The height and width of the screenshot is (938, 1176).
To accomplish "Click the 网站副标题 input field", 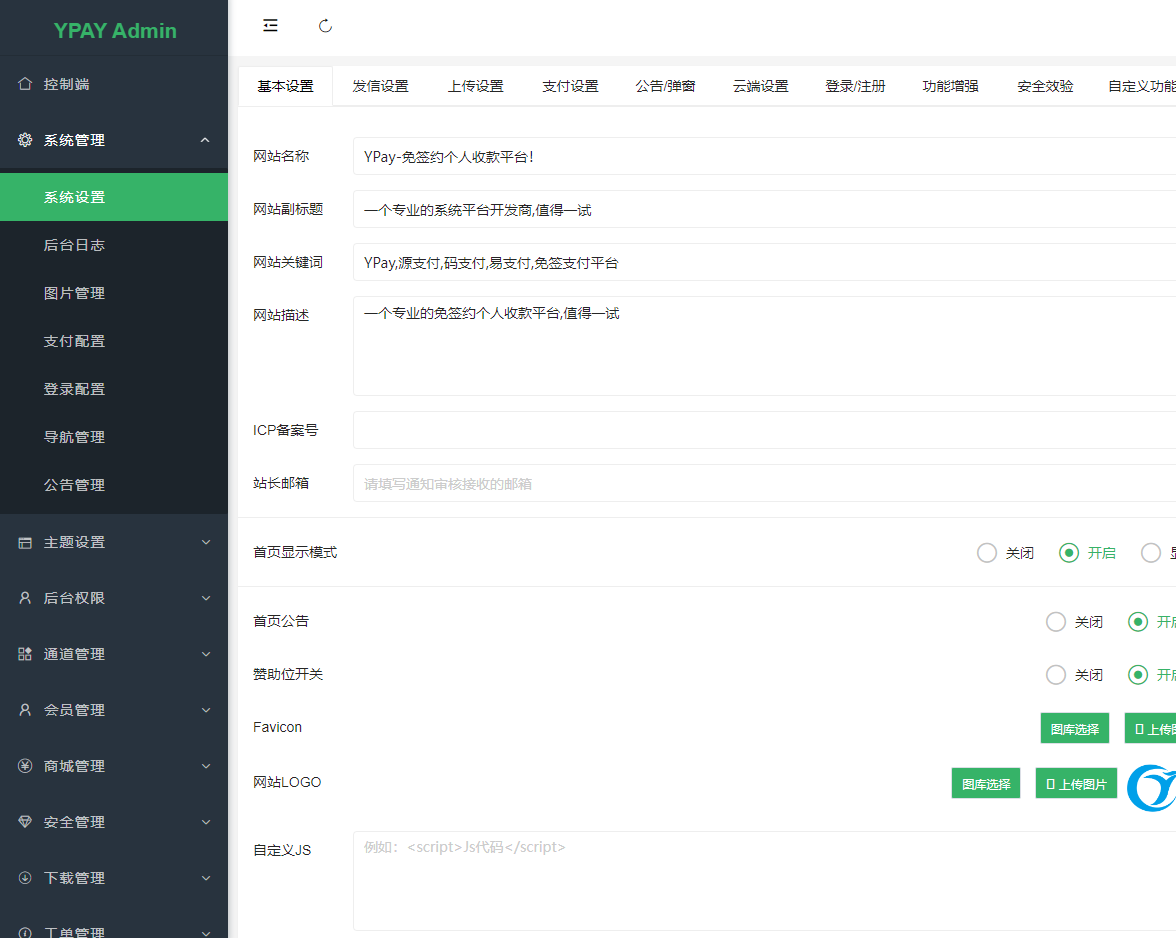I will pyautogui.click(x=764, y=209).
